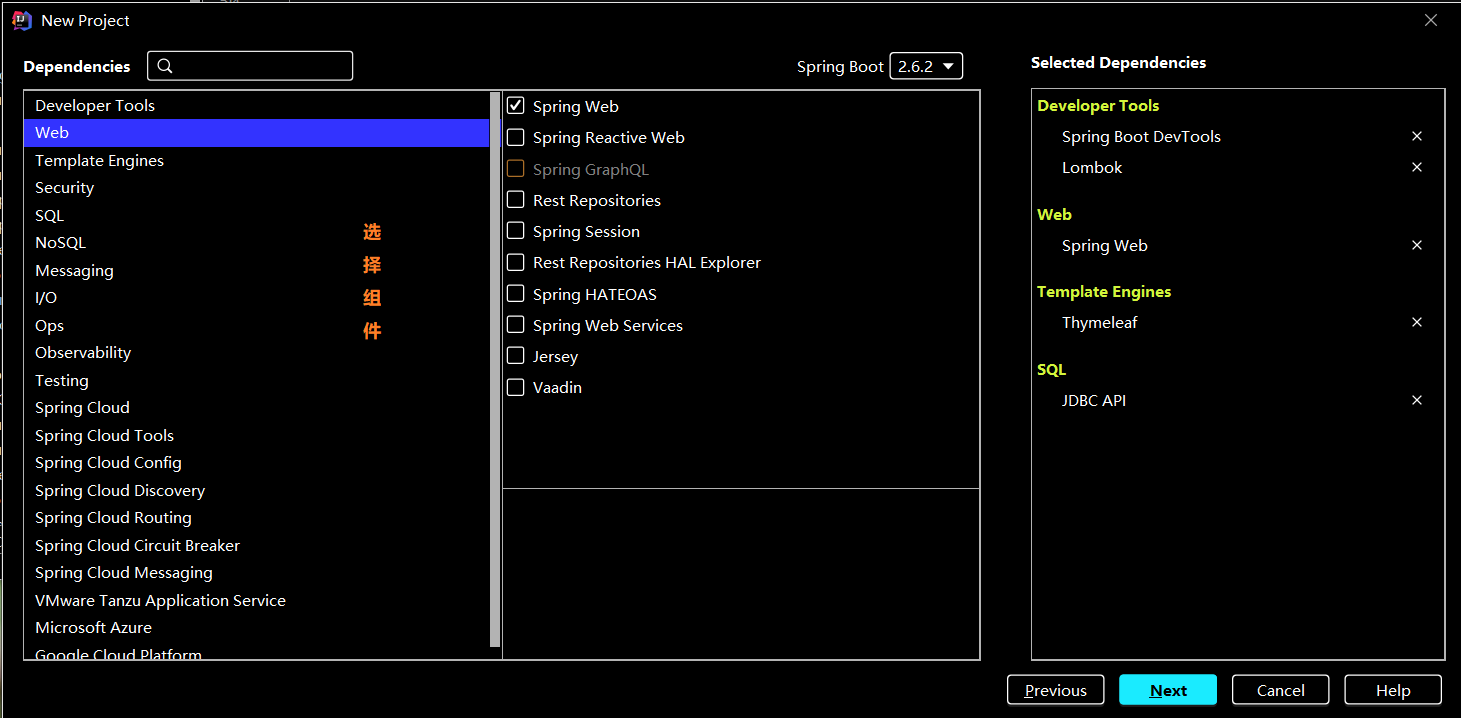Image resolution: width=1461 pixels, height=718 pixels.
Task: Click the SQL heading in selected panel
Action: 1051,369
